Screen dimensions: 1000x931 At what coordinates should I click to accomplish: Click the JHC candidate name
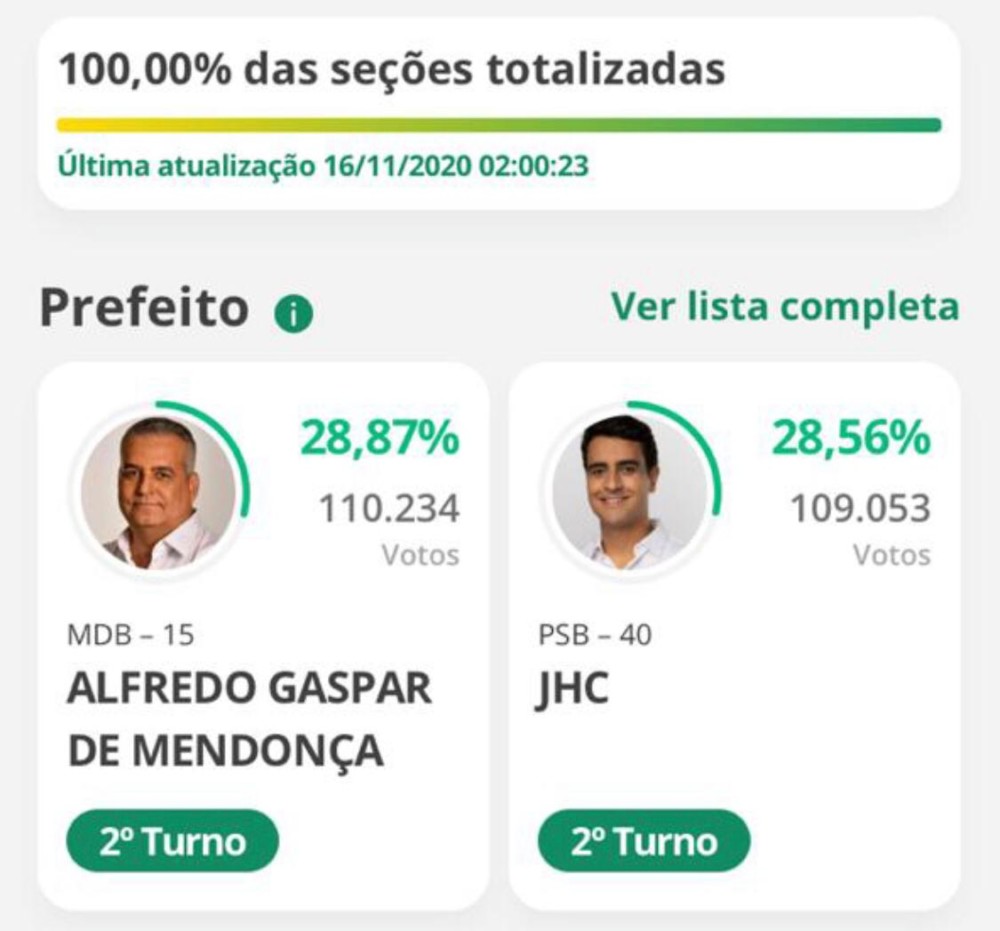pyautogui.click(x=572, y=690)
